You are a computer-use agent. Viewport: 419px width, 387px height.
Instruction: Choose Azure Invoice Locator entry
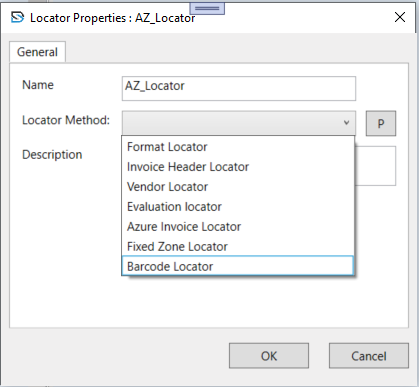(238, 227)
